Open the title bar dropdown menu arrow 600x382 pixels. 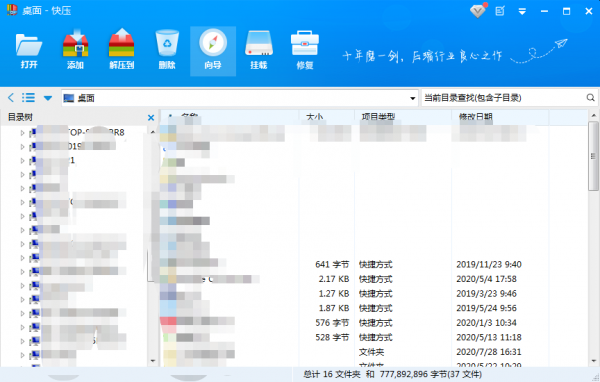(522, 12)
